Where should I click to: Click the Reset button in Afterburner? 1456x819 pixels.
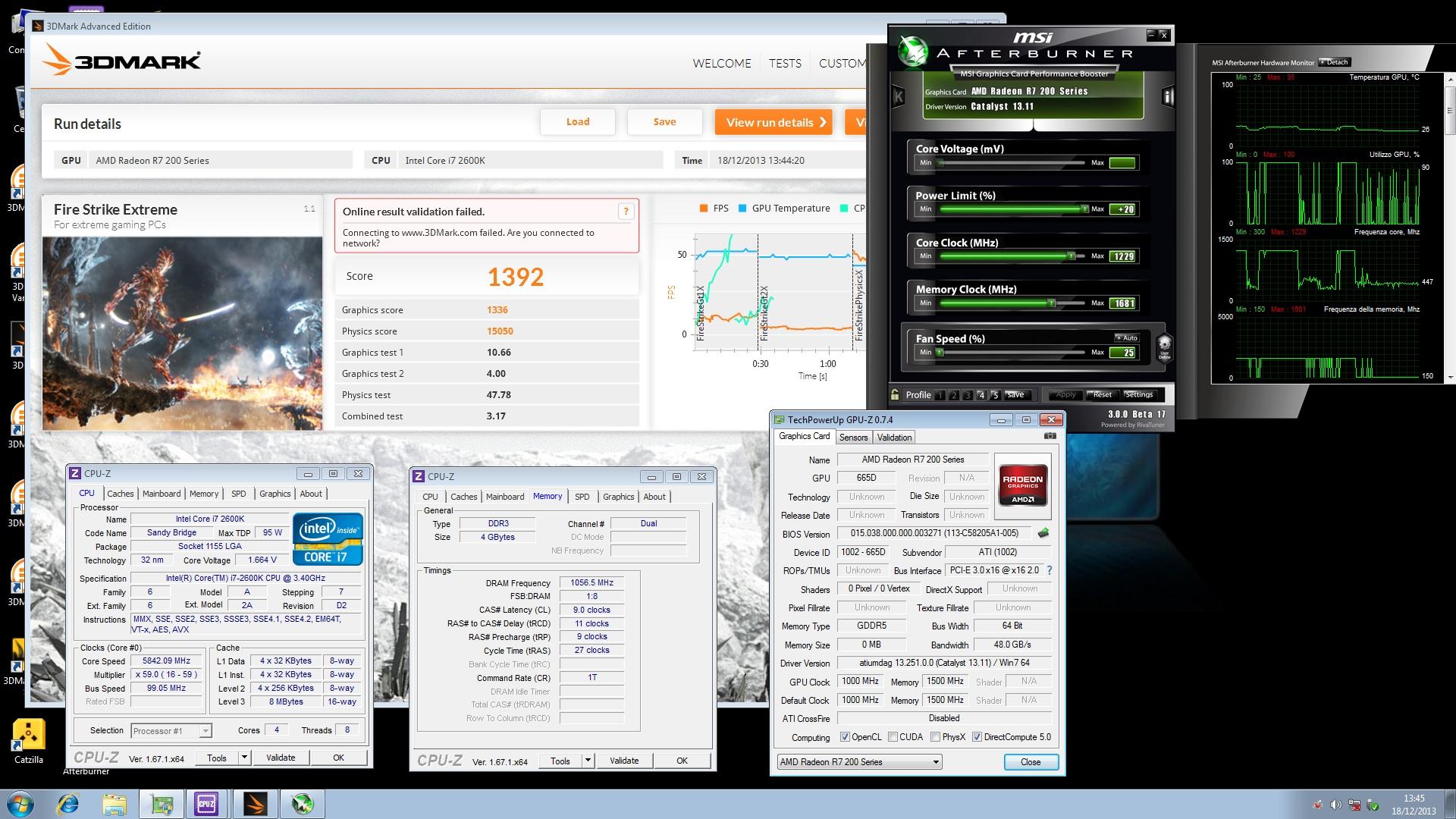[1102, 394]
